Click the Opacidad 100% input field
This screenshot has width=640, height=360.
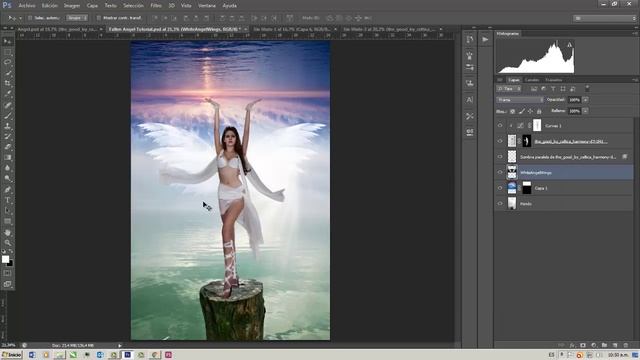point(574,100)
